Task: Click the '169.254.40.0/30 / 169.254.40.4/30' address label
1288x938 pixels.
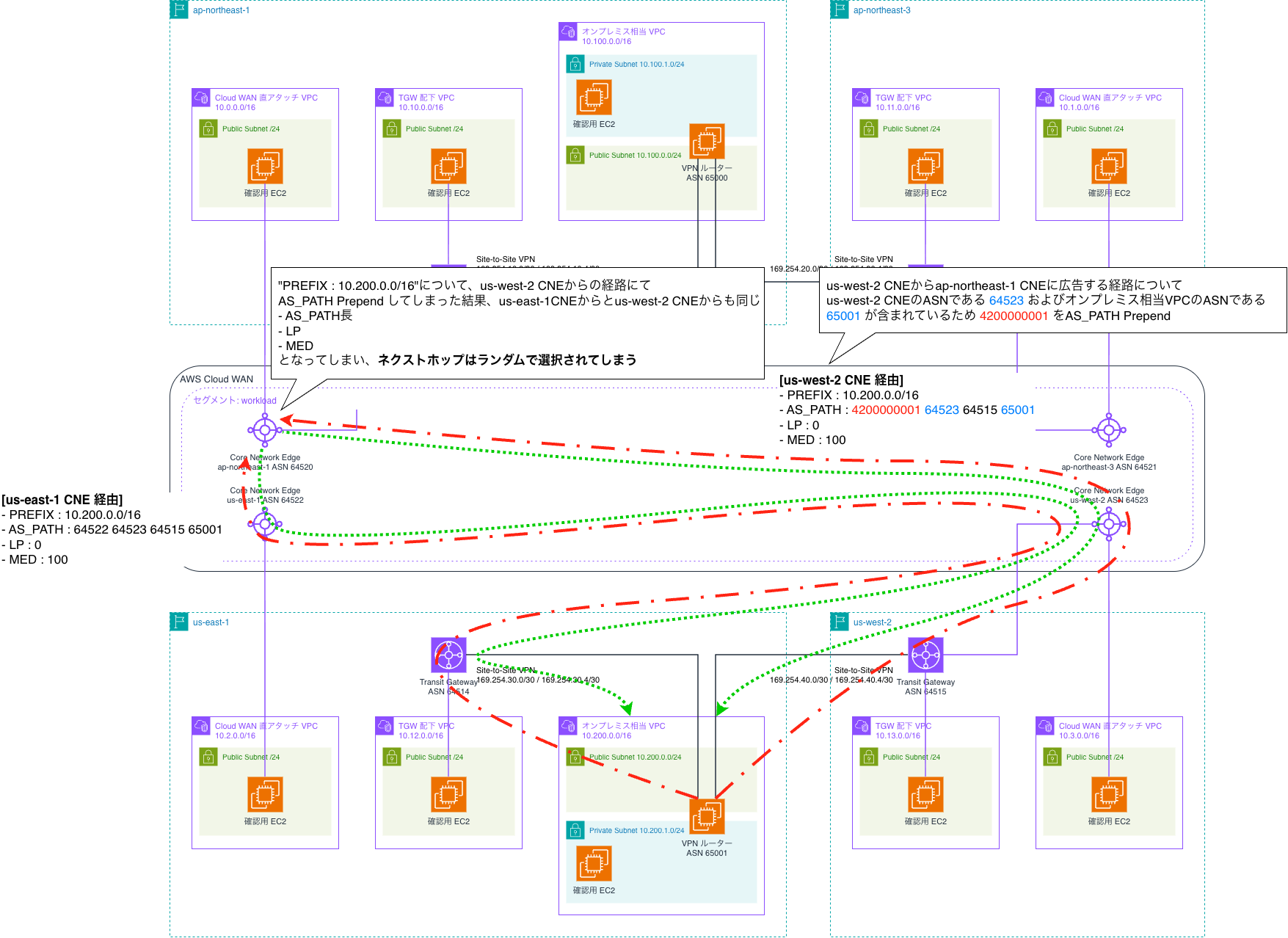Action: (832, 680)
